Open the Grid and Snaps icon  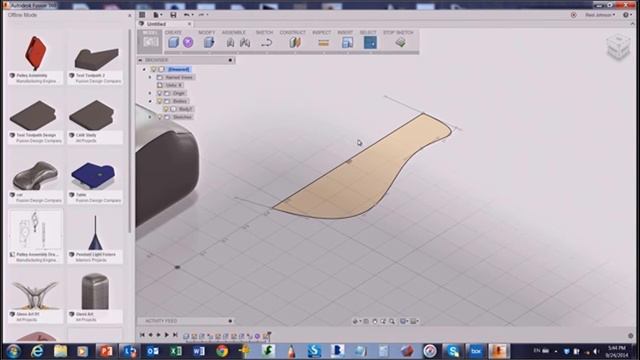(x=414, y=322)
